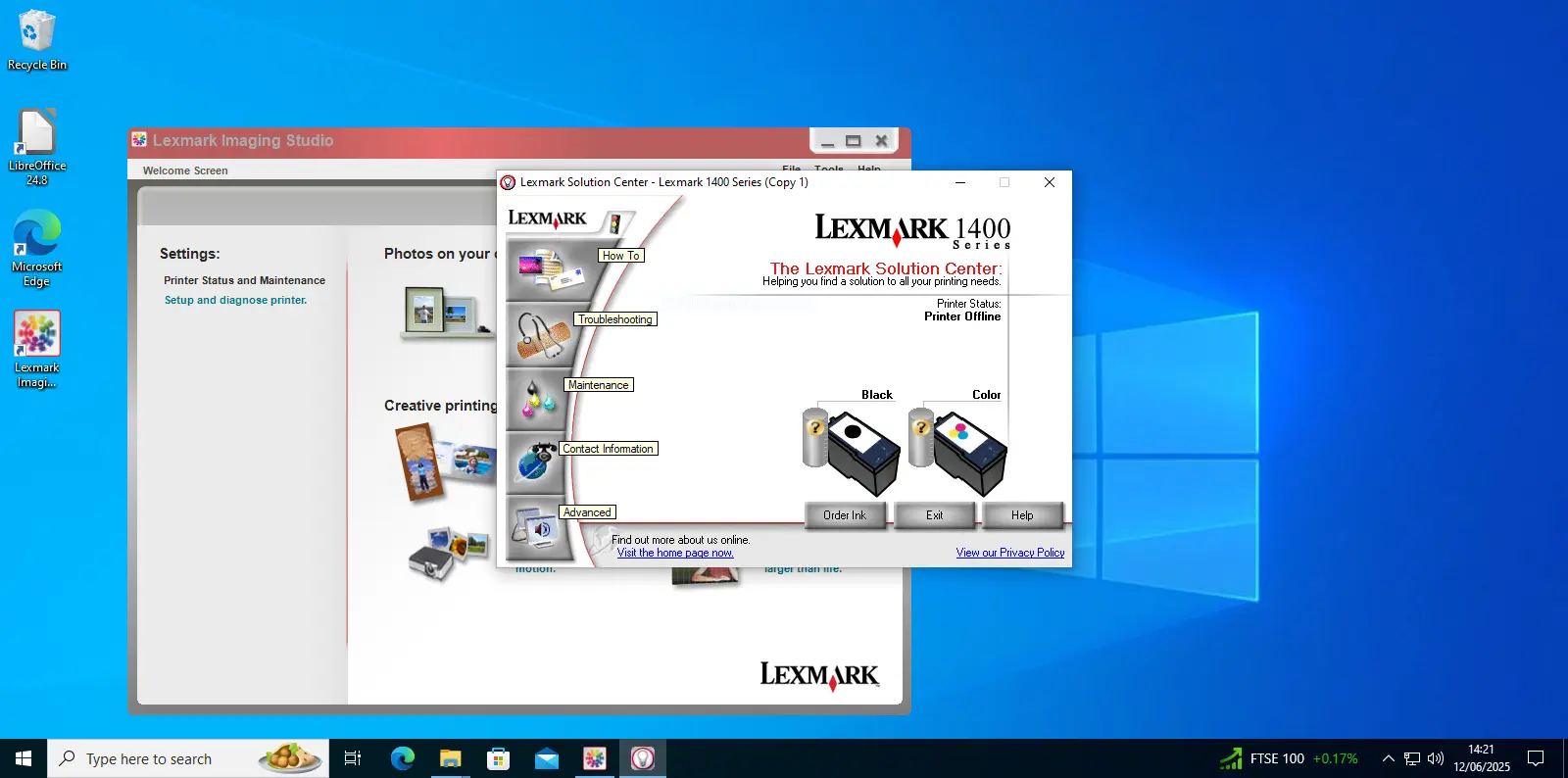Switch to Lexmark Solution Center taskbar button
Image resolution: width=1568 pixels, height=778 pixels.
click(x=643, y=758)
